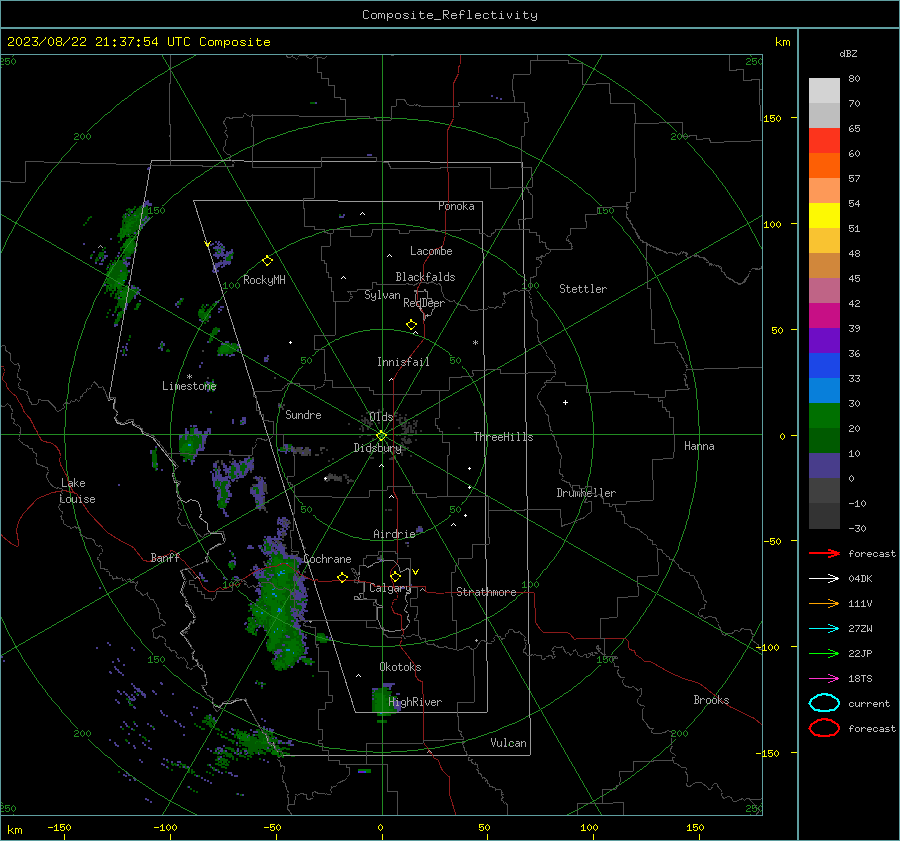900x841 pixels.
Task: Click the red forecast arrow in legend
Action: click(x=824, y=553)
